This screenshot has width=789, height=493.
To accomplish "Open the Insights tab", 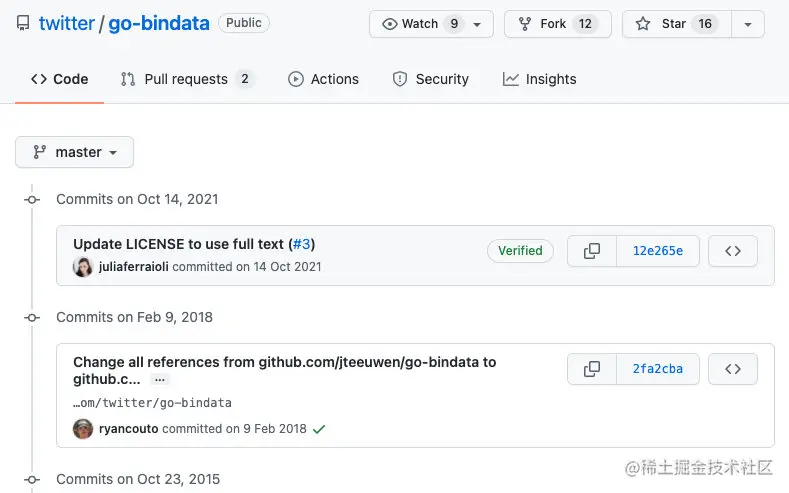I will click(x=539, y=79).
